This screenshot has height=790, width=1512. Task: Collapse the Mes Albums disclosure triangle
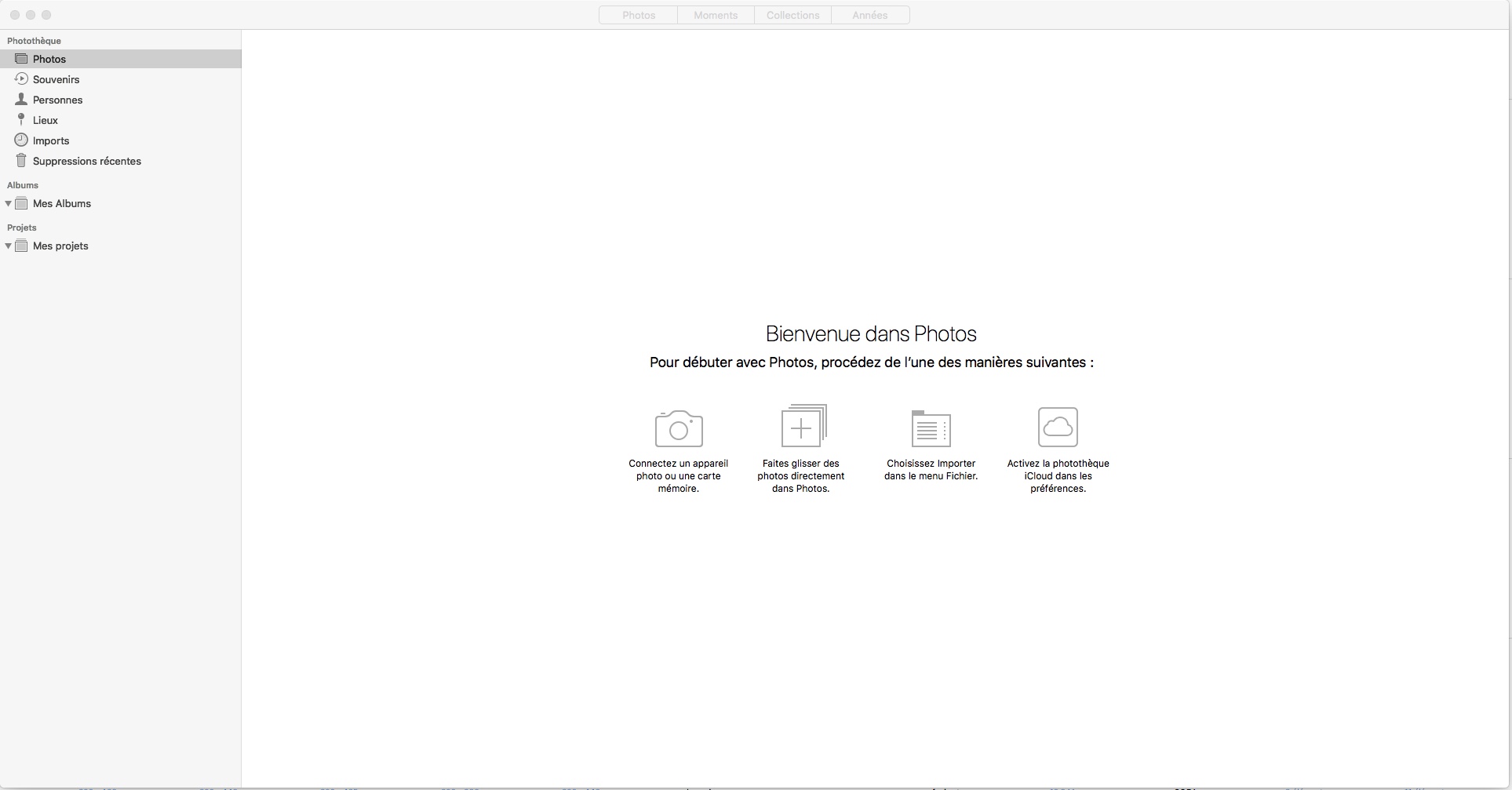(8, 203)
